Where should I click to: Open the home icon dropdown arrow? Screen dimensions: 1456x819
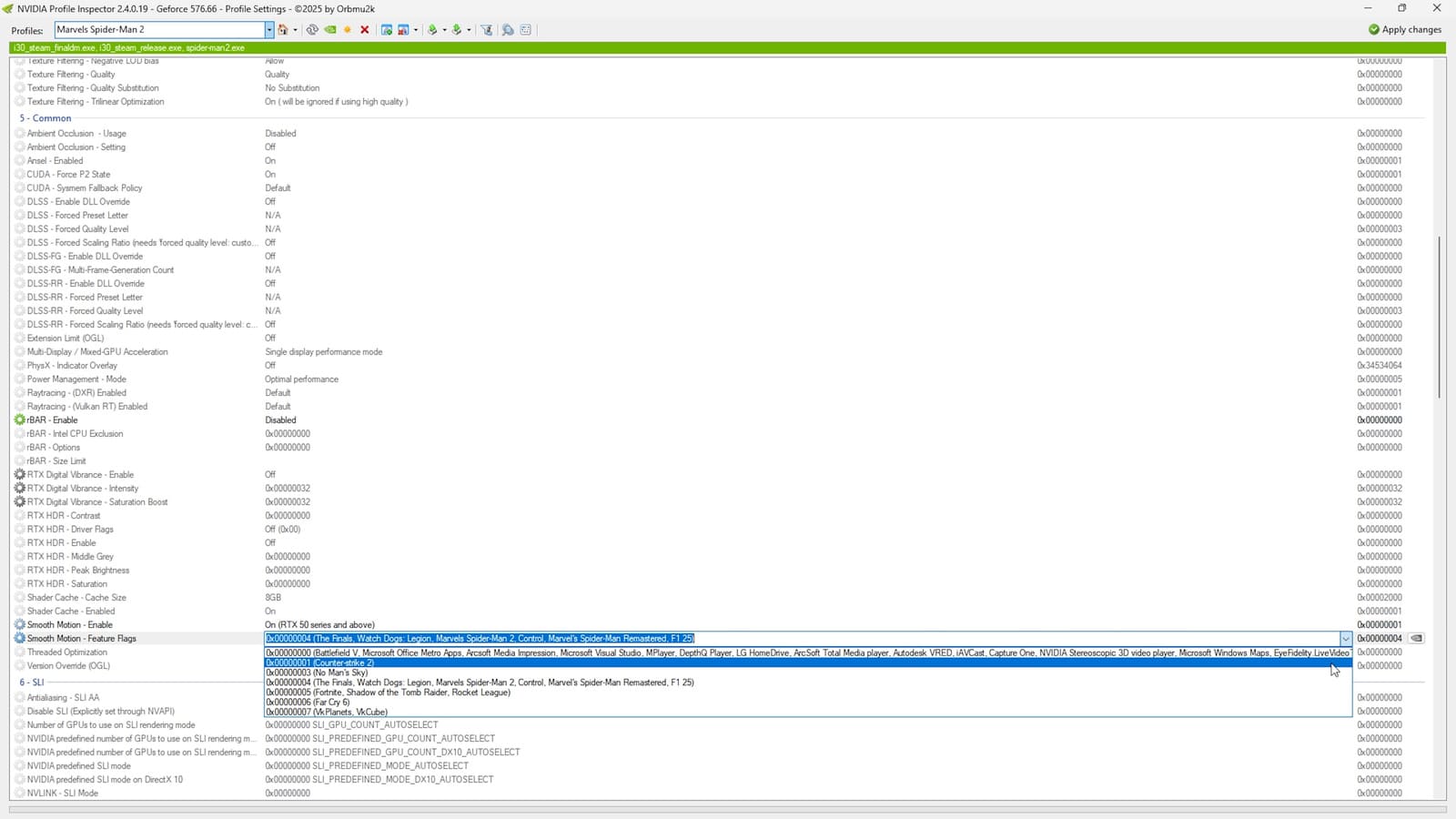pyautogui.click(x=295, y=30)
